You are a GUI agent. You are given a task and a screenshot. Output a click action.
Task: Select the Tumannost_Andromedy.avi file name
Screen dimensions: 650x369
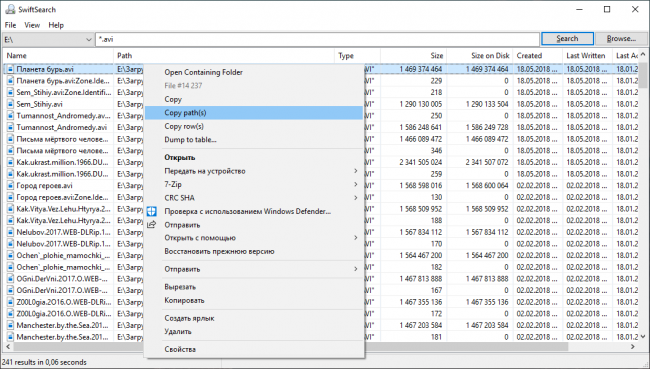click(x=61, y=127)
